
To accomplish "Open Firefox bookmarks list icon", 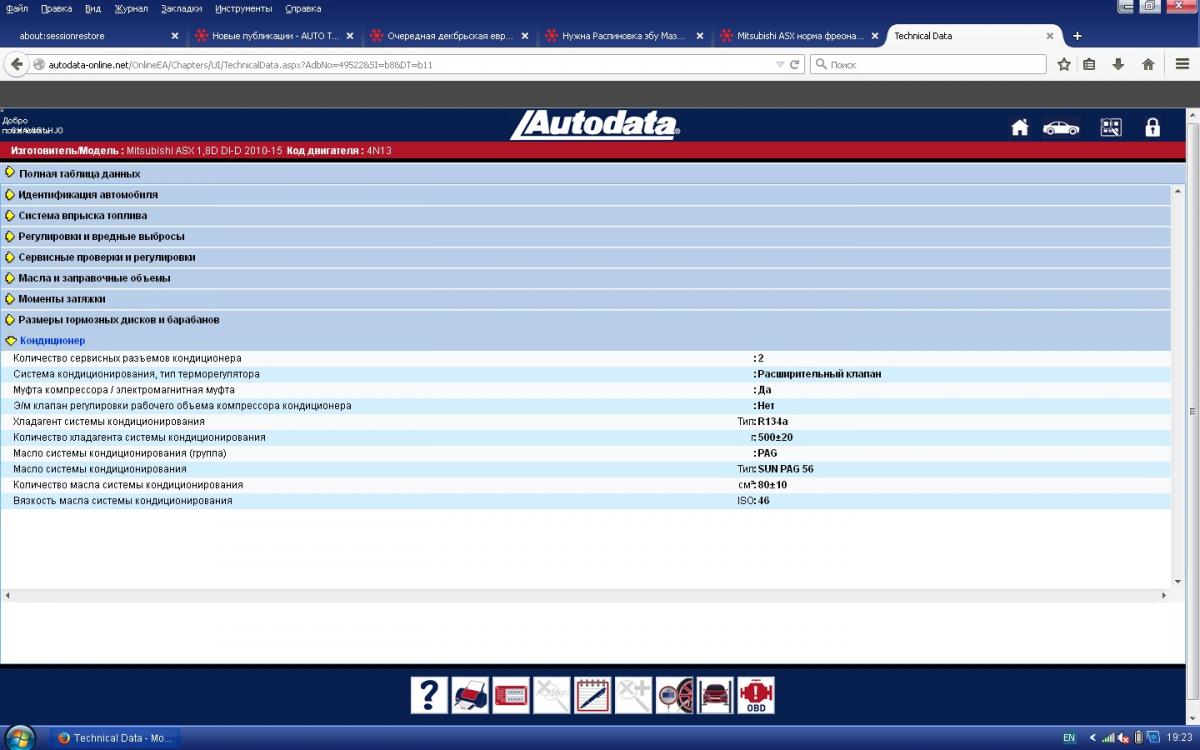I will (1090, 64).
